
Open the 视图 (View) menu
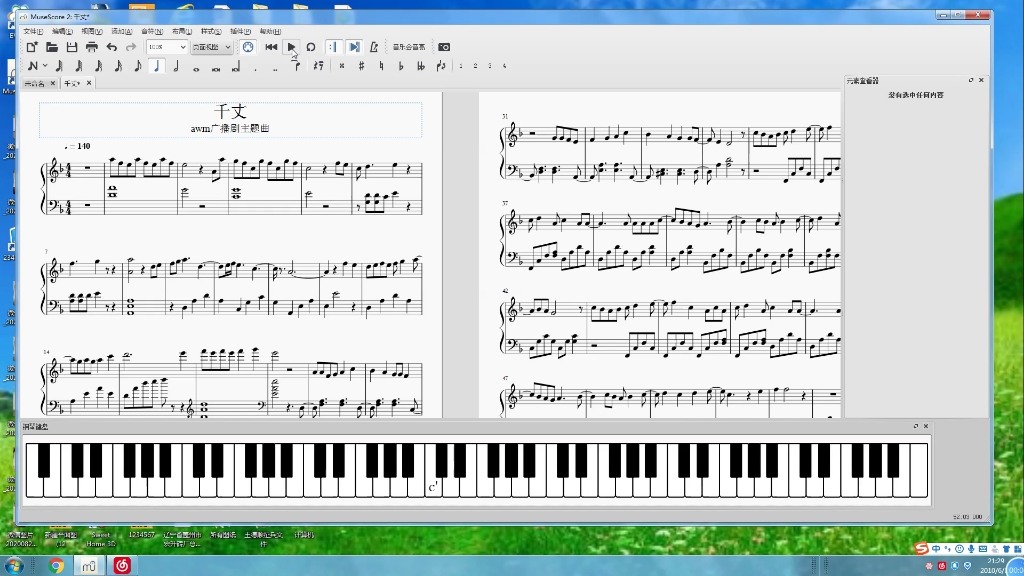(x=91, y=31)
